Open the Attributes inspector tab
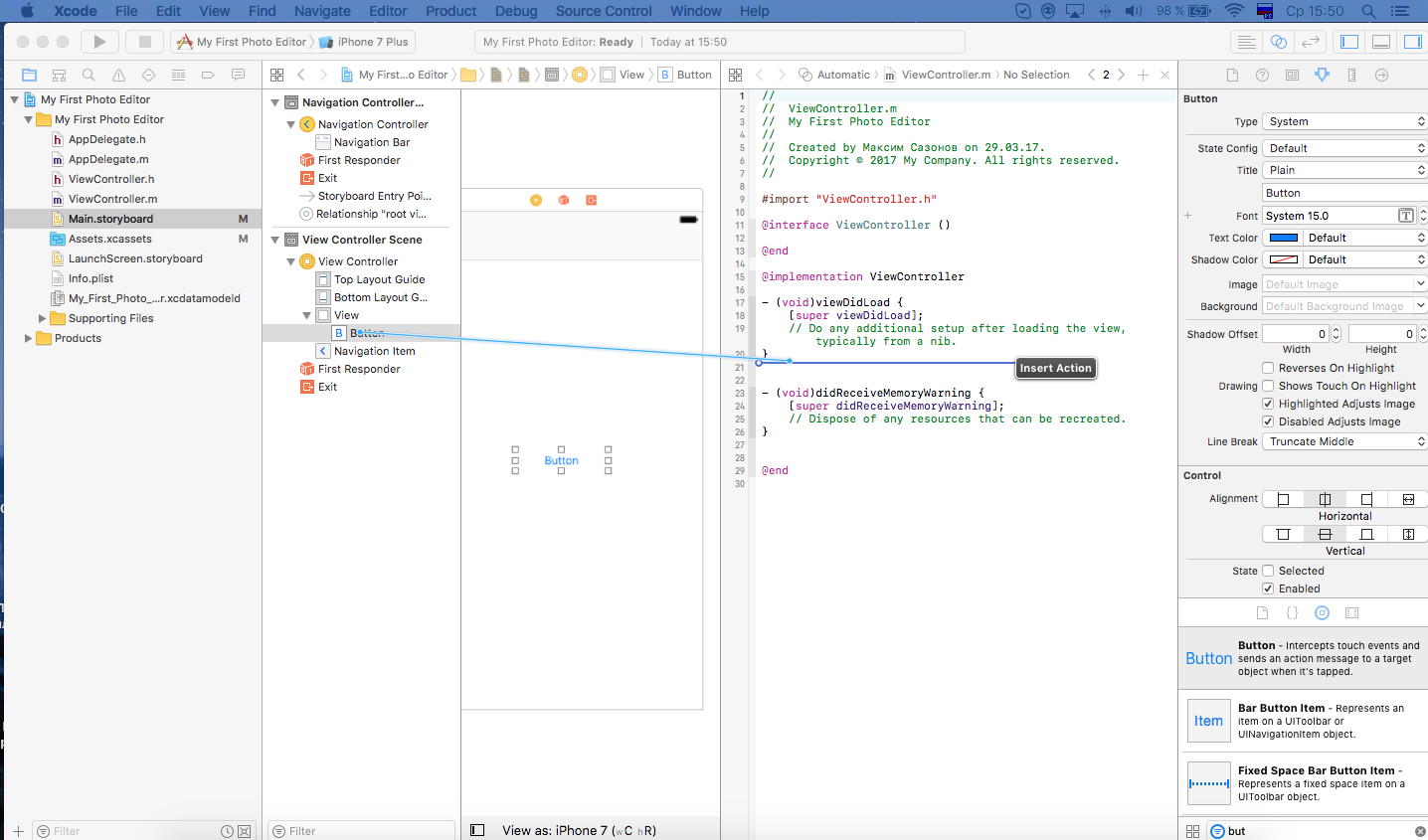Screen dimensions: 1428x840 coord(1322,75)
